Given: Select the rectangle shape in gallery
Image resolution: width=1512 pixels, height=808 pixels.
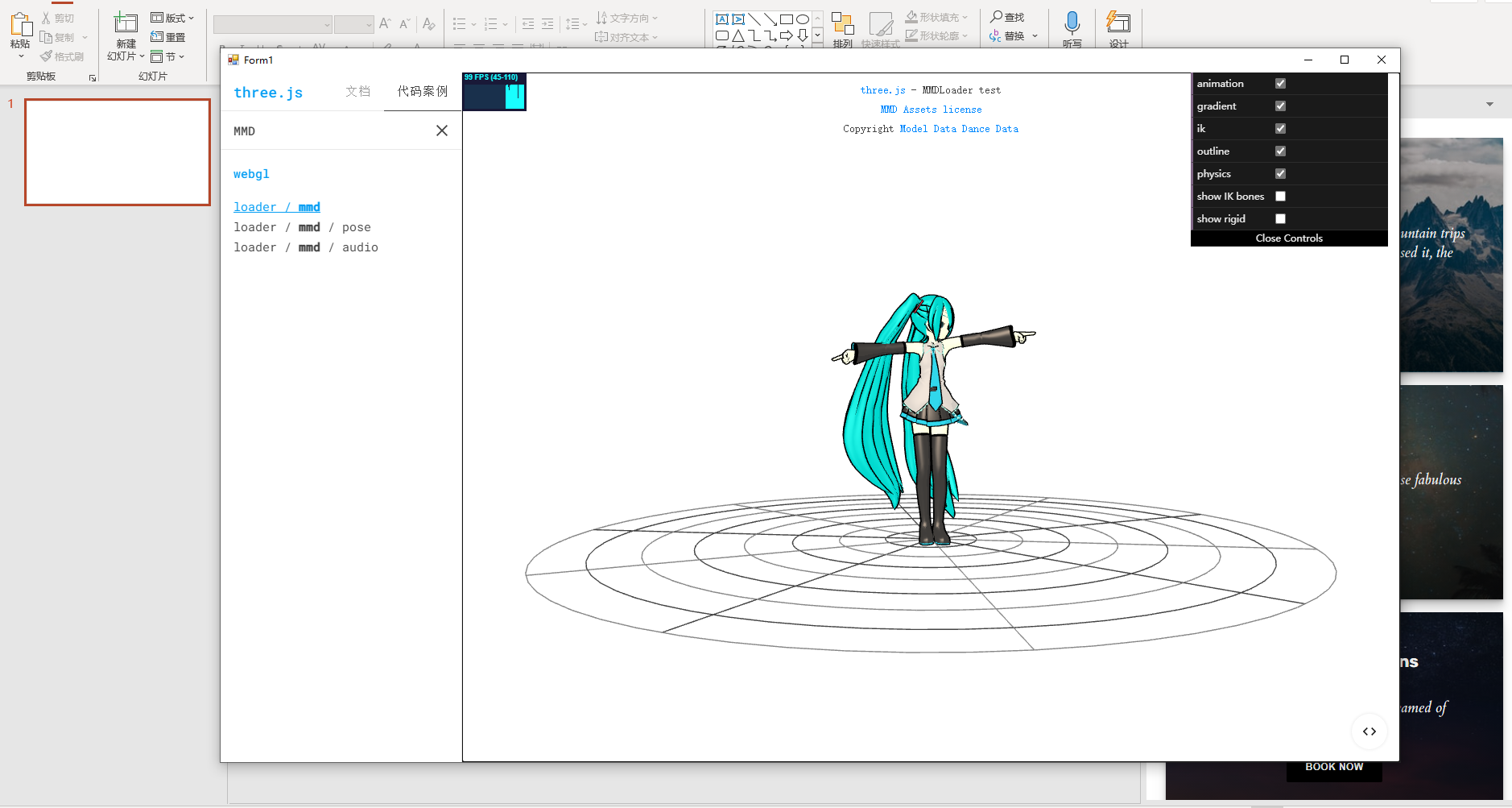Looking at the screenshot, I should click(787, 19).
